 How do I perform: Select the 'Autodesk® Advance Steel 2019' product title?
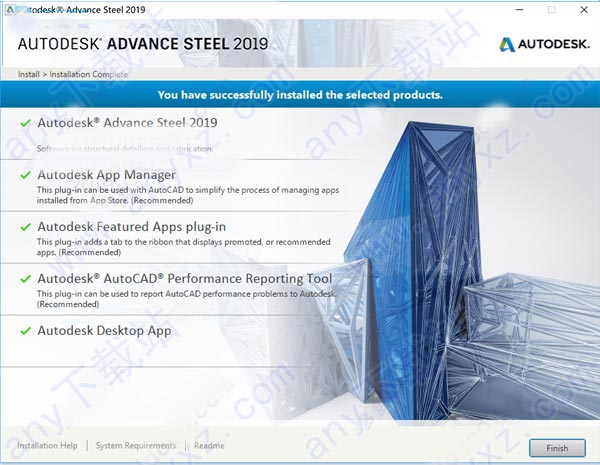127,122
